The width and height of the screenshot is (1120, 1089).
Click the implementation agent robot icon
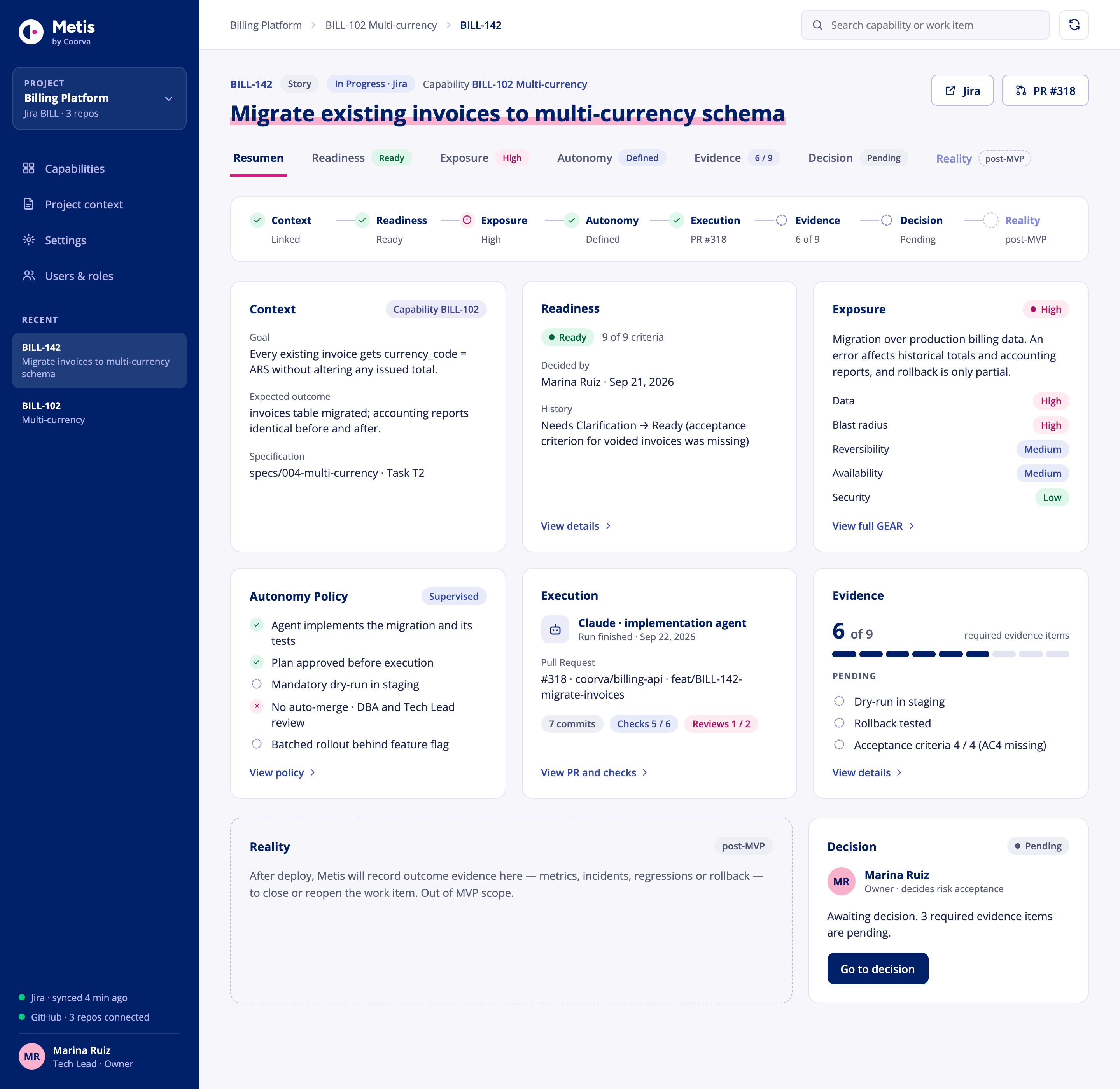555,630
